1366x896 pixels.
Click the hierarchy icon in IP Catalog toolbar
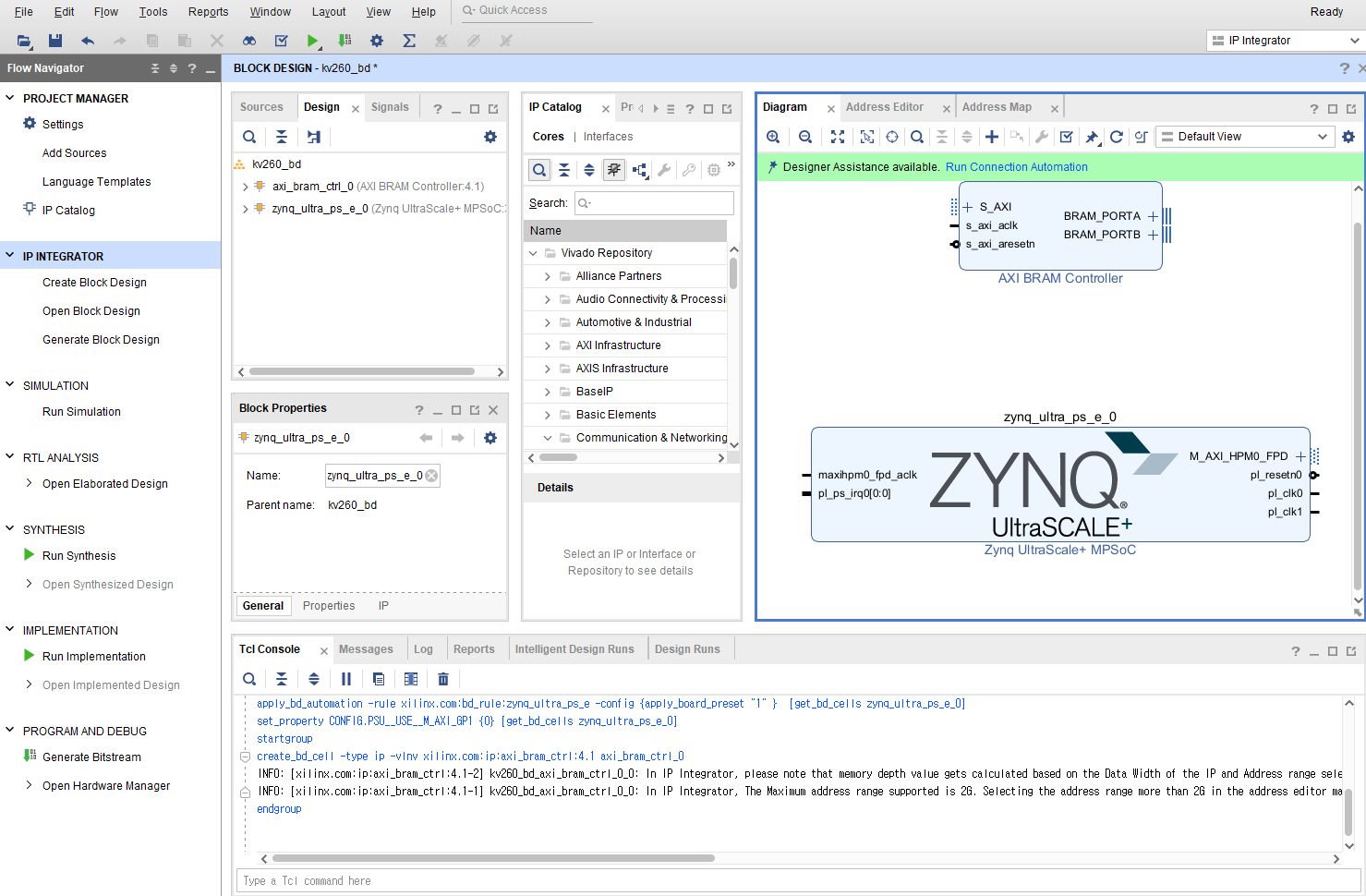[640, 170]
